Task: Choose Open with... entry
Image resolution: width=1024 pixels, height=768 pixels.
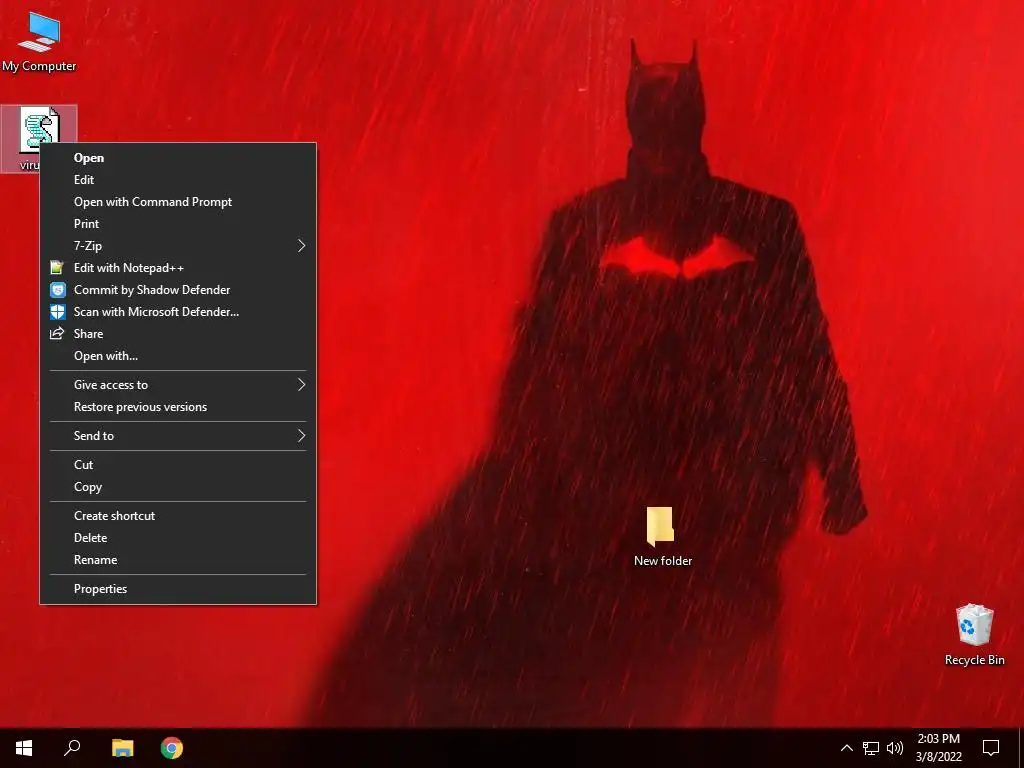Action: pos(178,356)
